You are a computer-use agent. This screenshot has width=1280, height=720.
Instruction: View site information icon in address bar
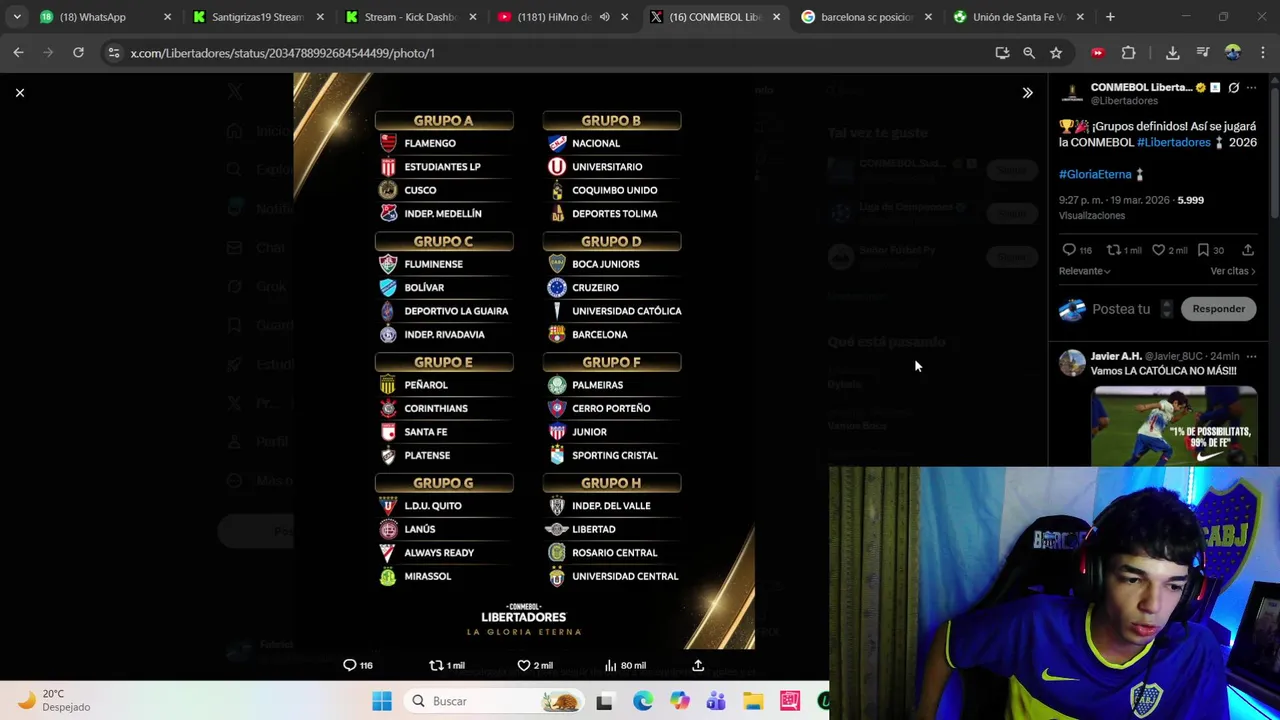(x=114, y=53)
